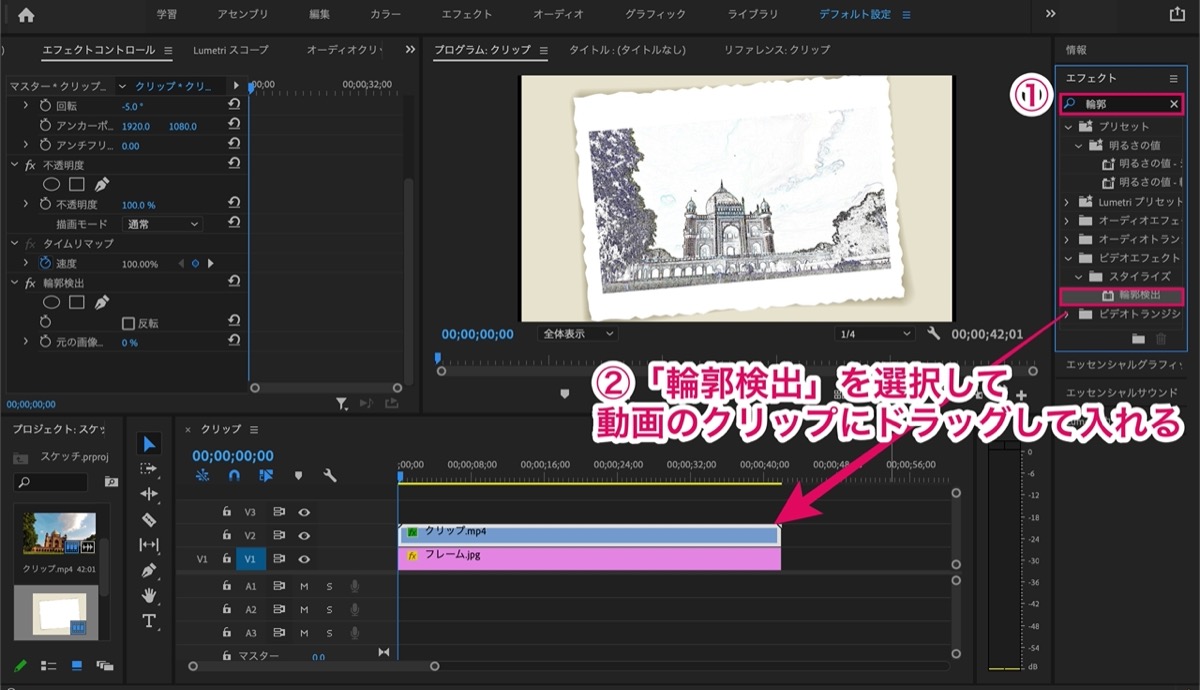This screenshot has width=1200, height=690.
Task: Open timeline display settings wrench
Action: pos(330,476)
